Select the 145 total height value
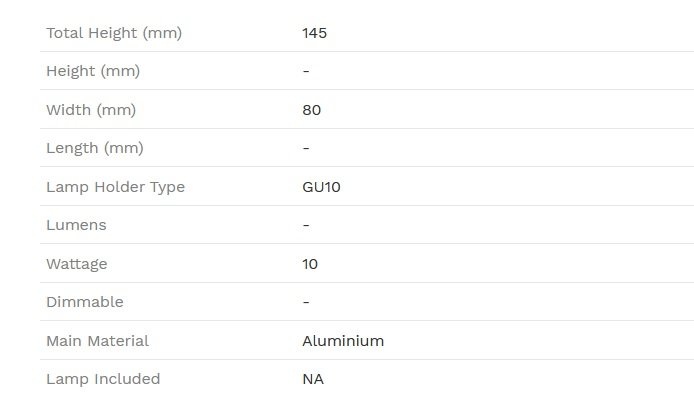 click(314, 33)
